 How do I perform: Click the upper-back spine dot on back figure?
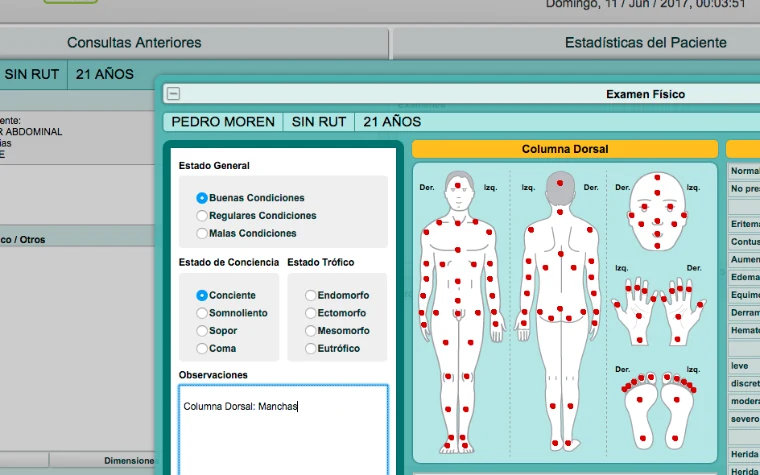click(561, 253)
